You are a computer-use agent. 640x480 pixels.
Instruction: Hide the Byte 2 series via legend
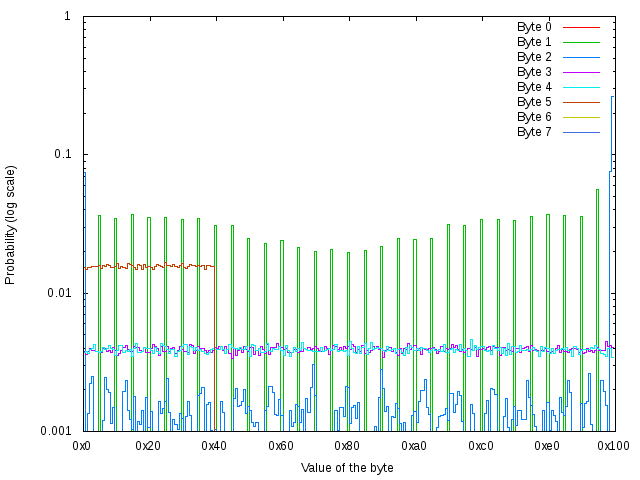534,57
